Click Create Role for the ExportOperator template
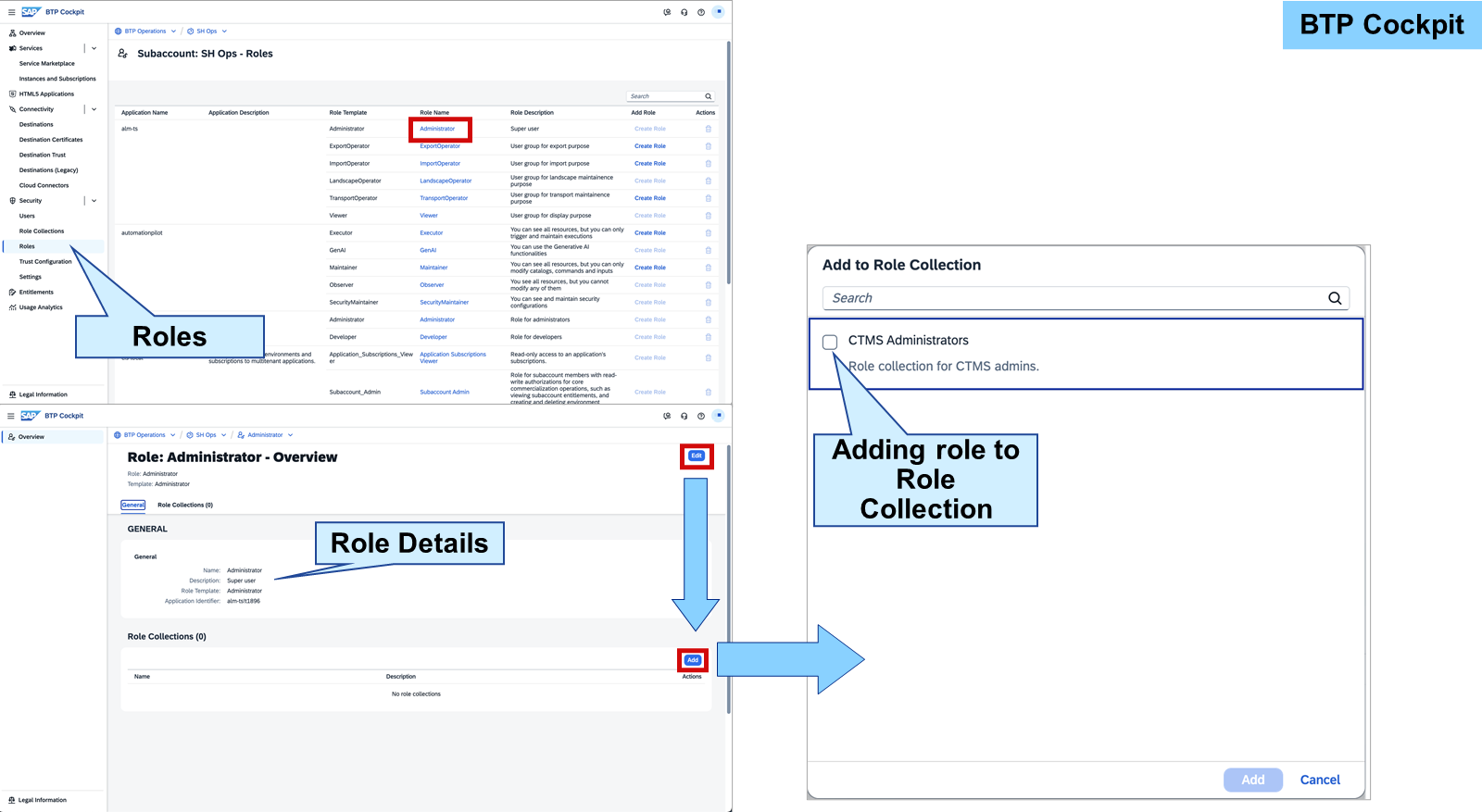Image resolution: width=1482 pixels, height=812 pixels. pos(650,146)
